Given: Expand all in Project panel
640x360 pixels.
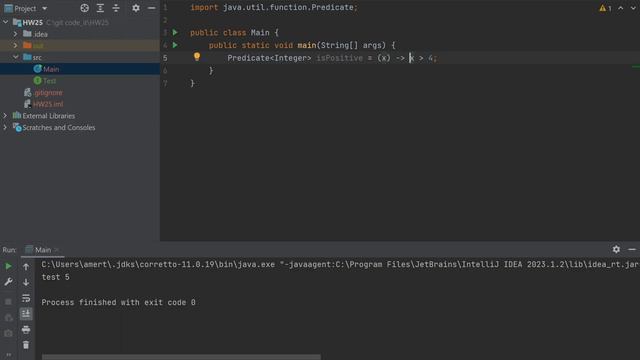Looking at the screenshot, I should click(x=100, y=8).
